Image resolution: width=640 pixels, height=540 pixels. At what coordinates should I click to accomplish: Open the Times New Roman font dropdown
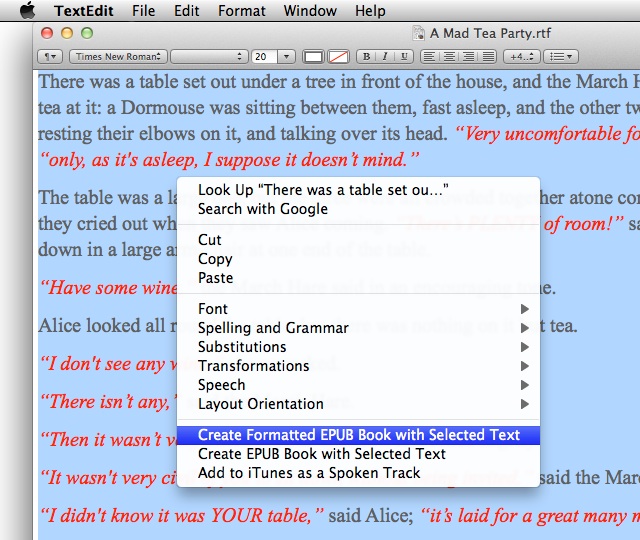(x=118, y=56)
